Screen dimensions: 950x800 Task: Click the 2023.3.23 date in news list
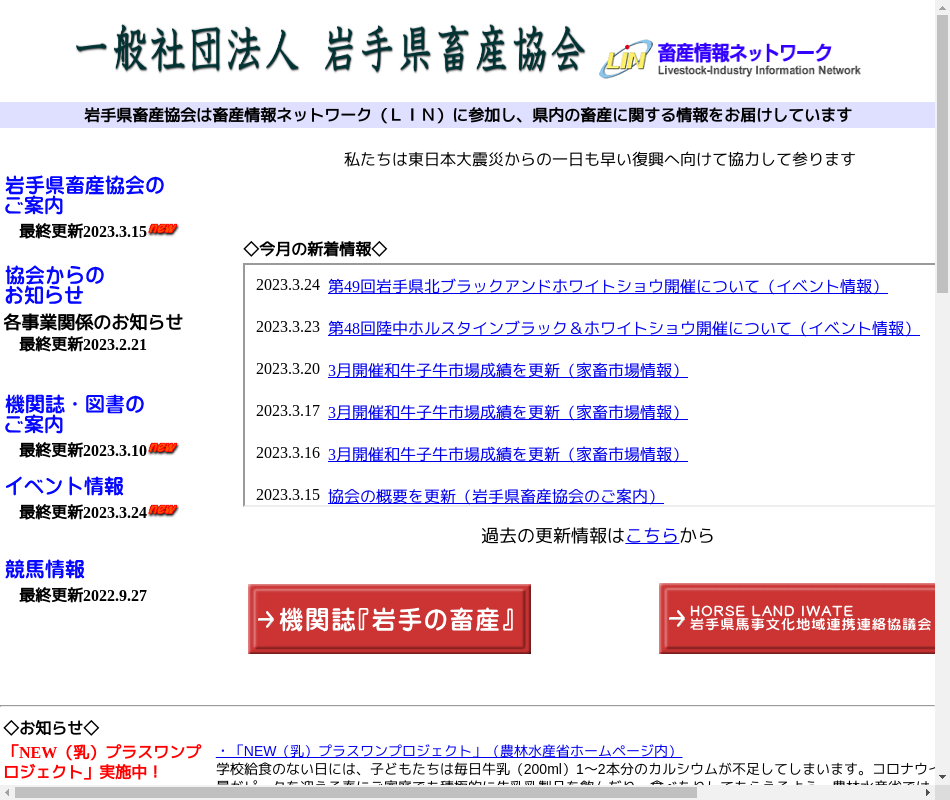(x=288, y=327)
